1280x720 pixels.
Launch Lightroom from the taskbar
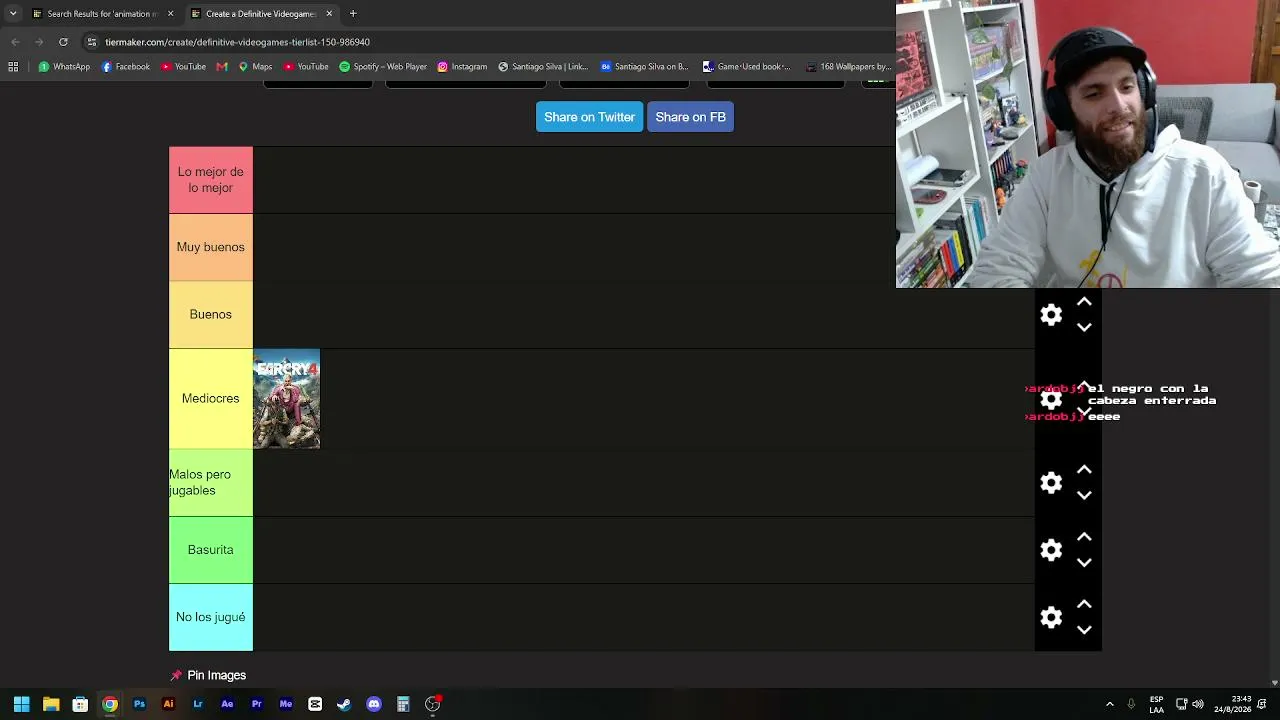tap(198, 704)
